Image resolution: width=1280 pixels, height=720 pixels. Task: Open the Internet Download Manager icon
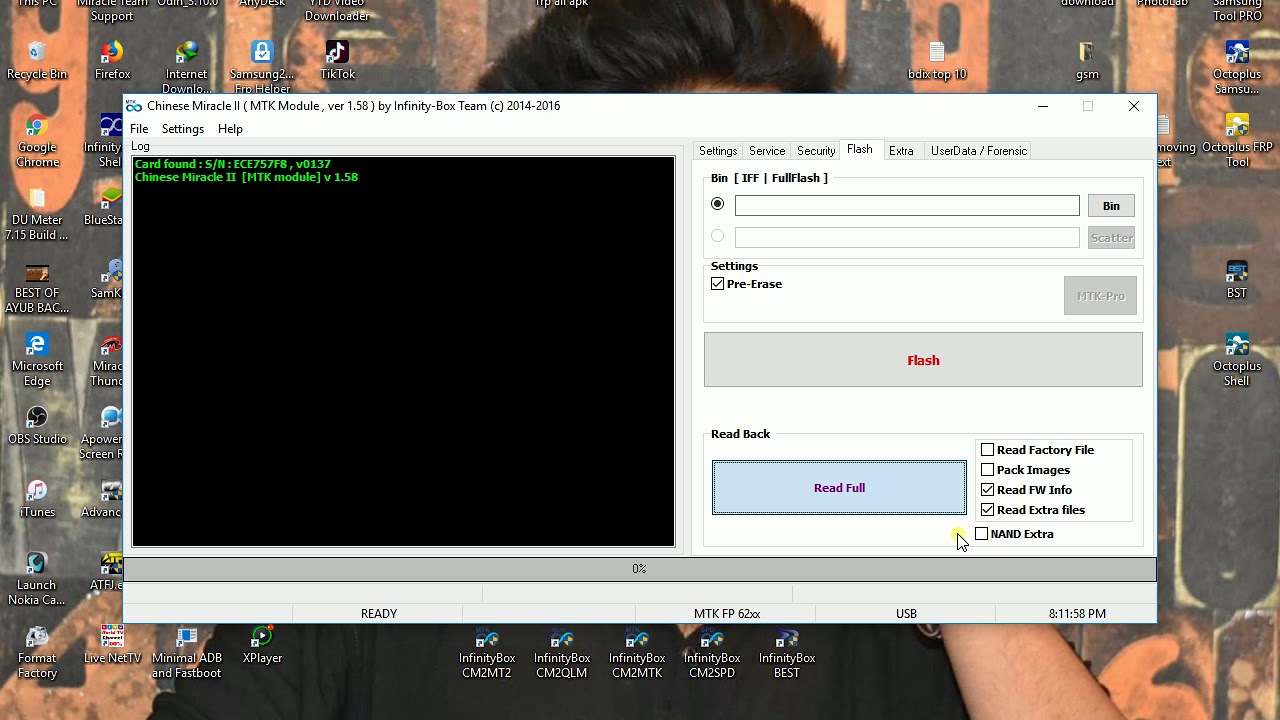coord(187,68)
